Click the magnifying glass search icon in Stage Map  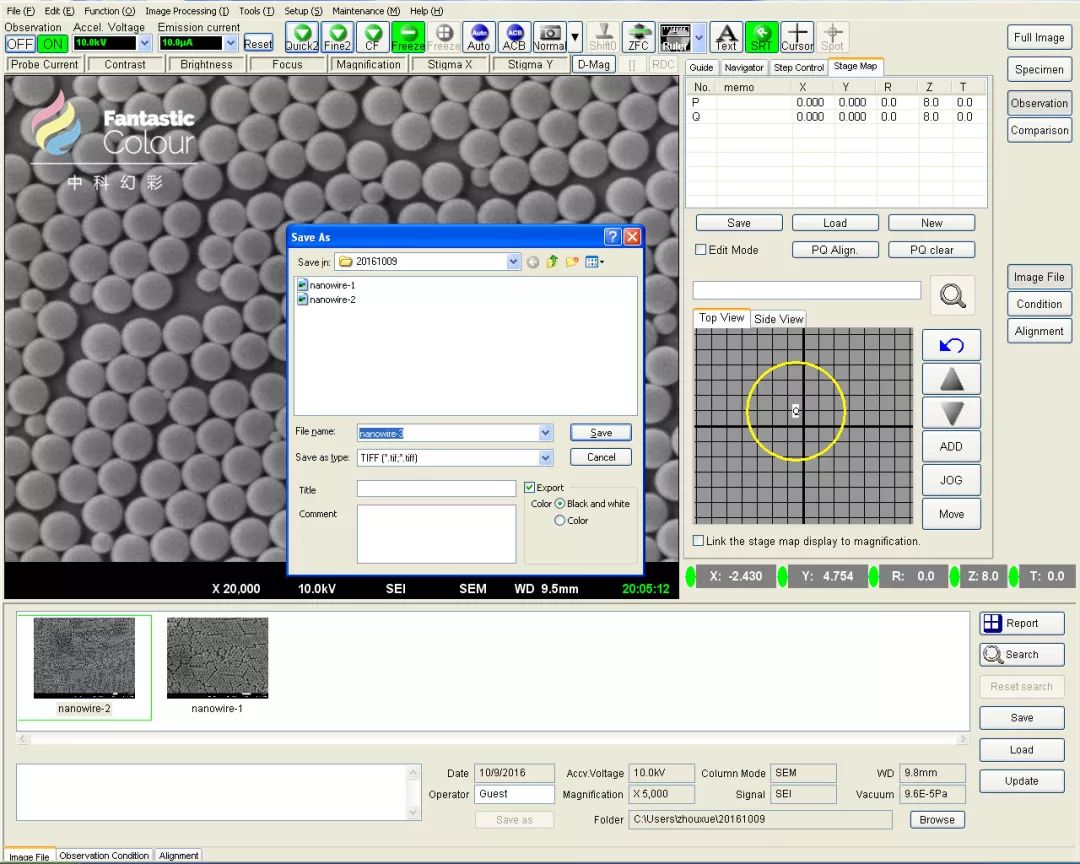click(952, 296)
